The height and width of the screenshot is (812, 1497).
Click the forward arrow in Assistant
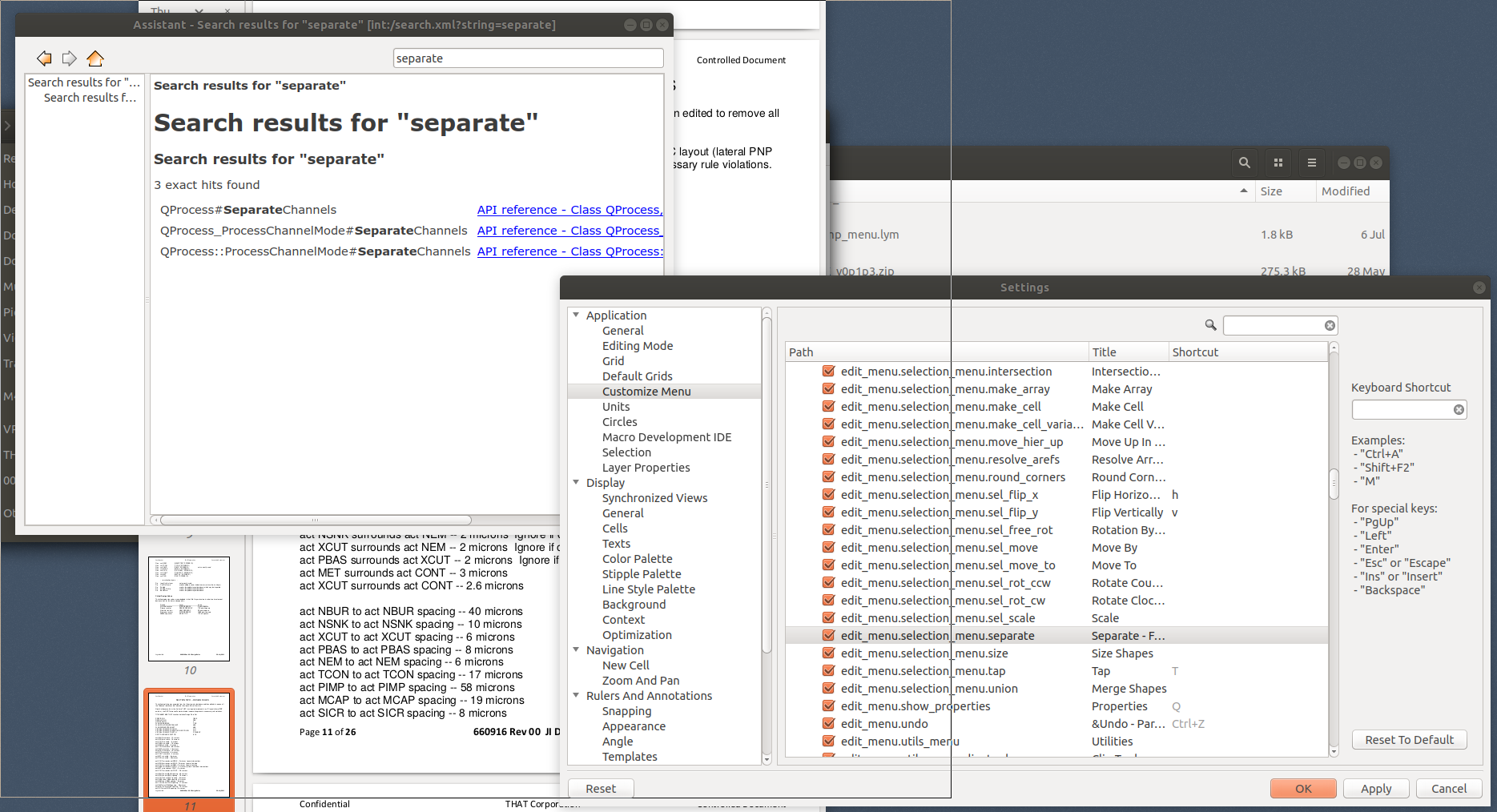tap(70, 58)
